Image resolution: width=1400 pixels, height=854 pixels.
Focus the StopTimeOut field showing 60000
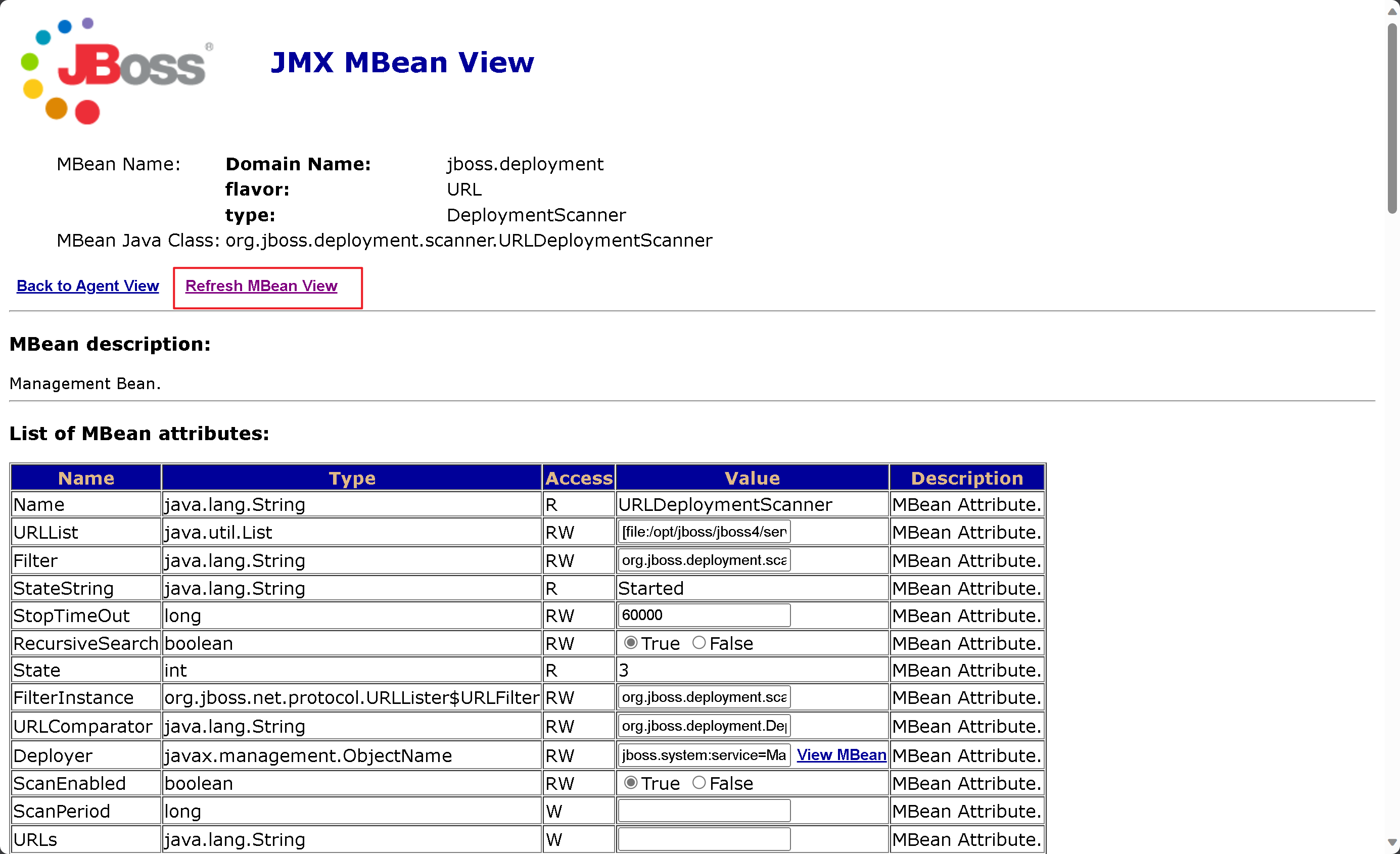point(704,615)
